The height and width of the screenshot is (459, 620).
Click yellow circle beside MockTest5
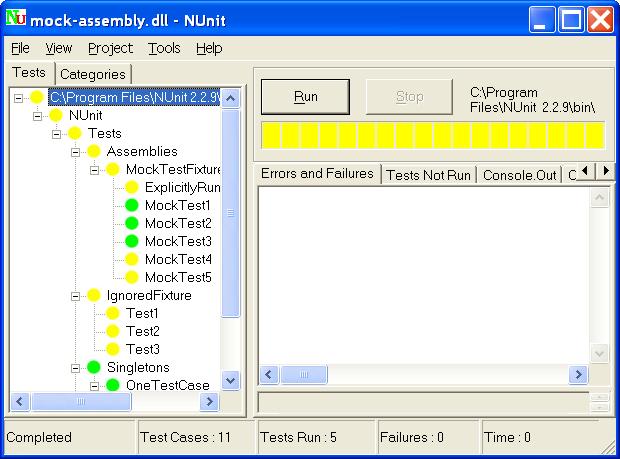click(132, 277)
